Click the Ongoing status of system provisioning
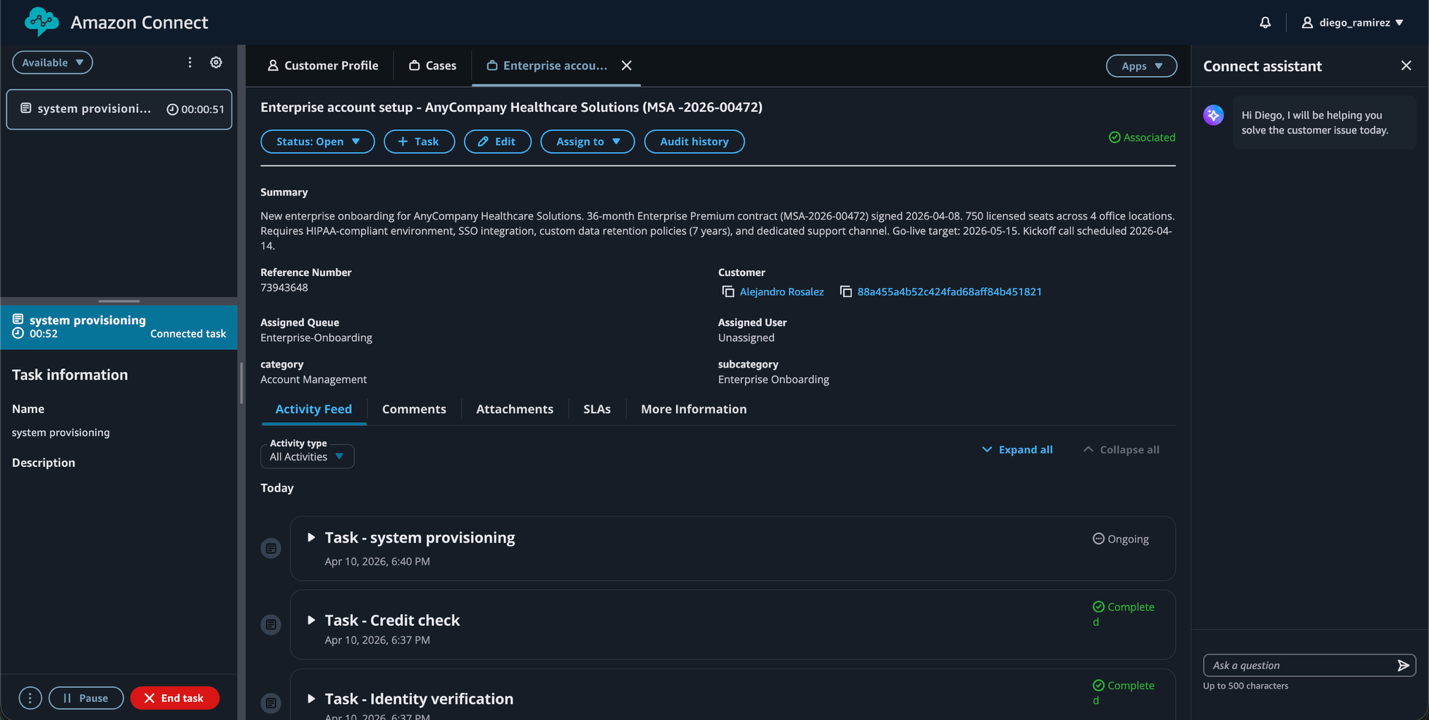Screen dimensions: 1429x720 tap(1121, 539)
